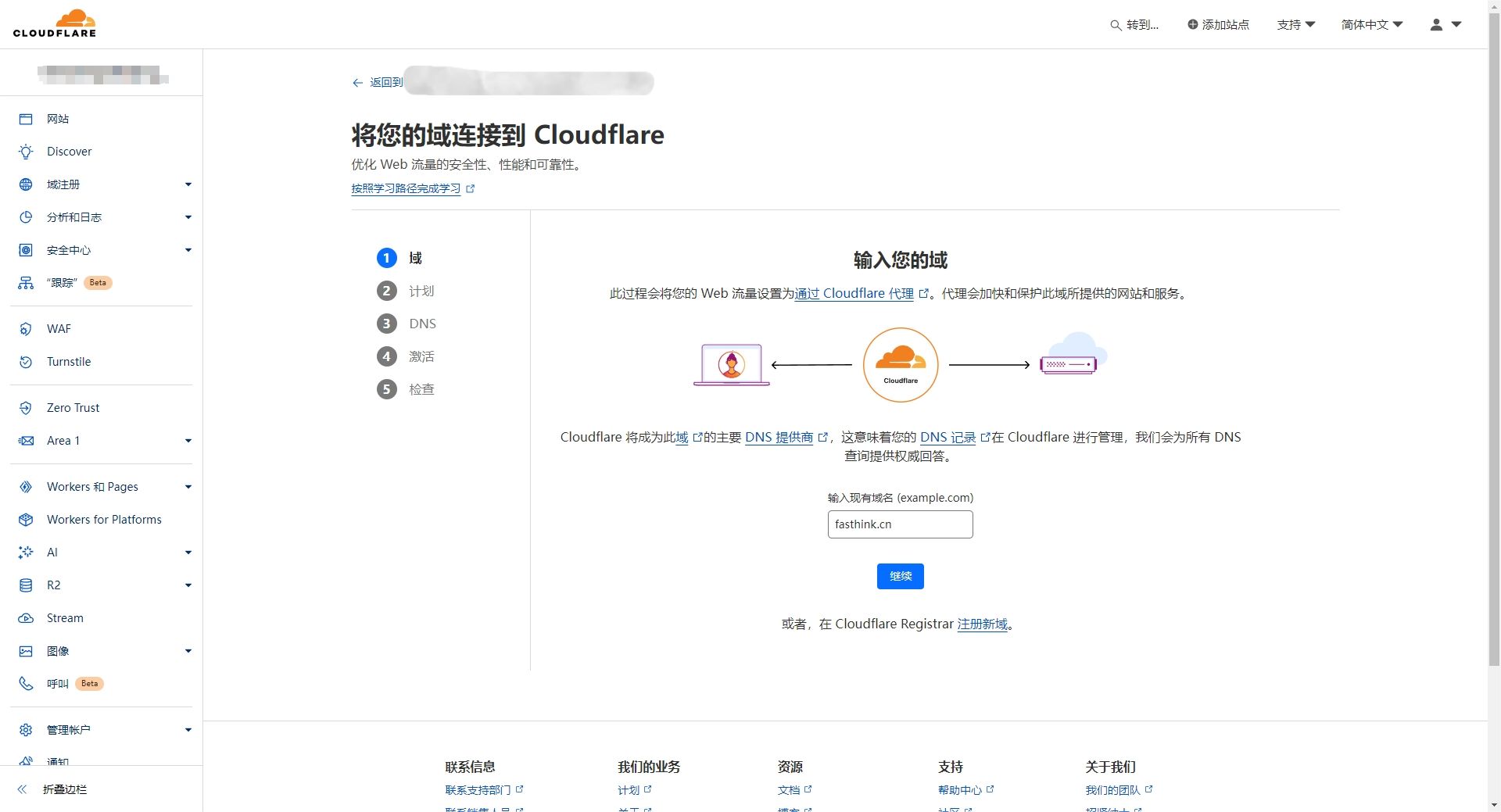Click the Discover lightbulb icon
Image resolution: width=1501 pixels, height=812 pixels.
point(26,152)
